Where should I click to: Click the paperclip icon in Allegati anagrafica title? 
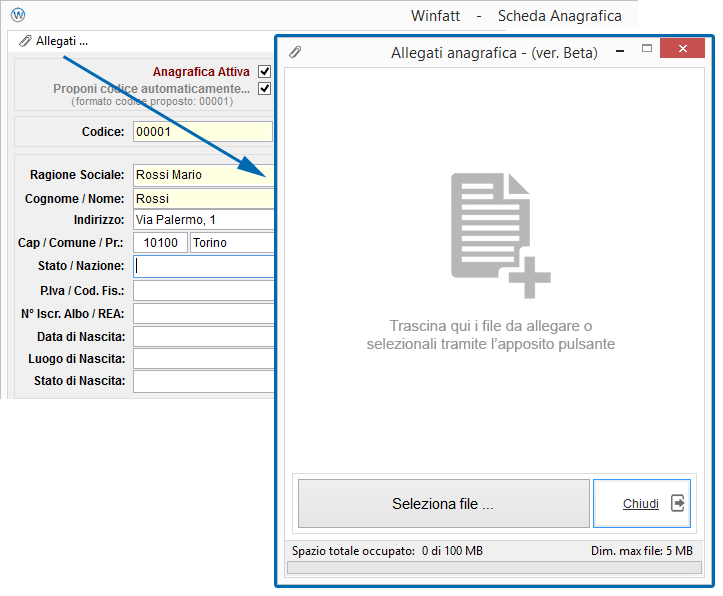295,52
